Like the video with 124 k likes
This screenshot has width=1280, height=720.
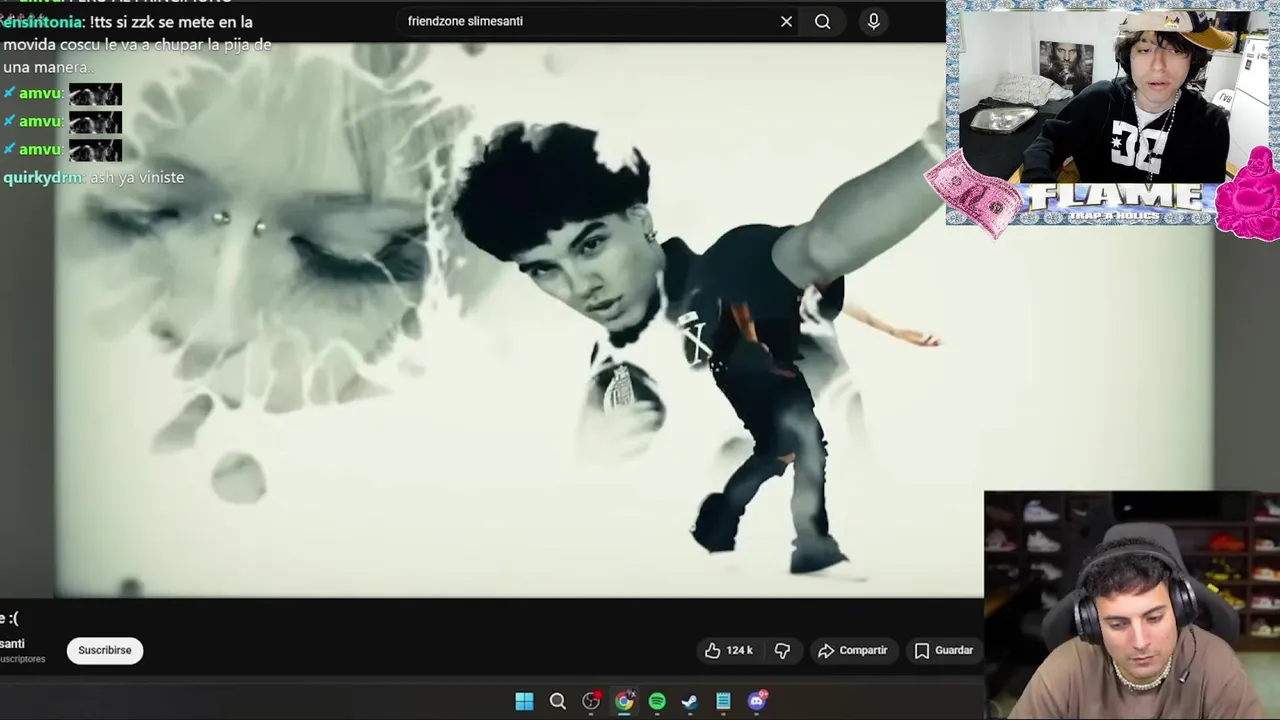pos(728,650)
